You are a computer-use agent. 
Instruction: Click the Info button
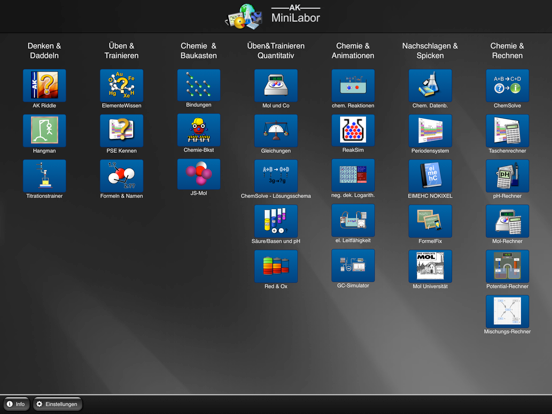(16, 404)
